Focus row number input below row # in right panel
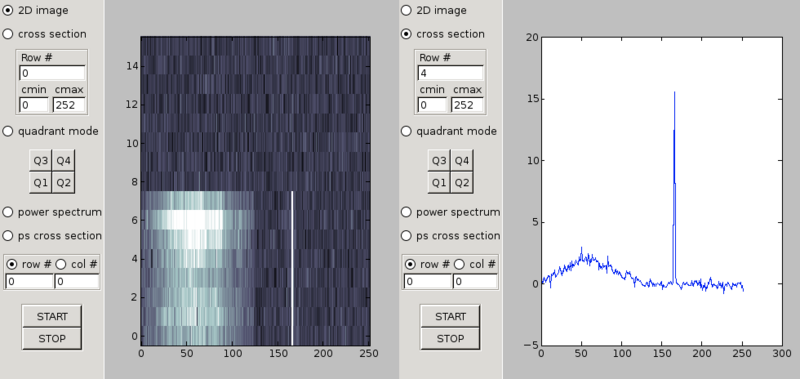The height and width of the screenshot is (379, 800). tap(428, 281)
